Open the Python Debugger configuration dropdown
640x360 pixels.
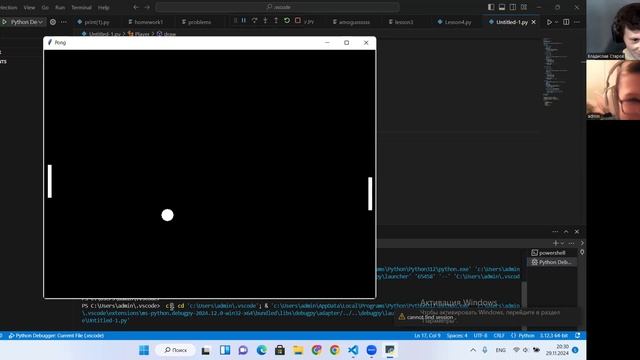coord(27,22)
